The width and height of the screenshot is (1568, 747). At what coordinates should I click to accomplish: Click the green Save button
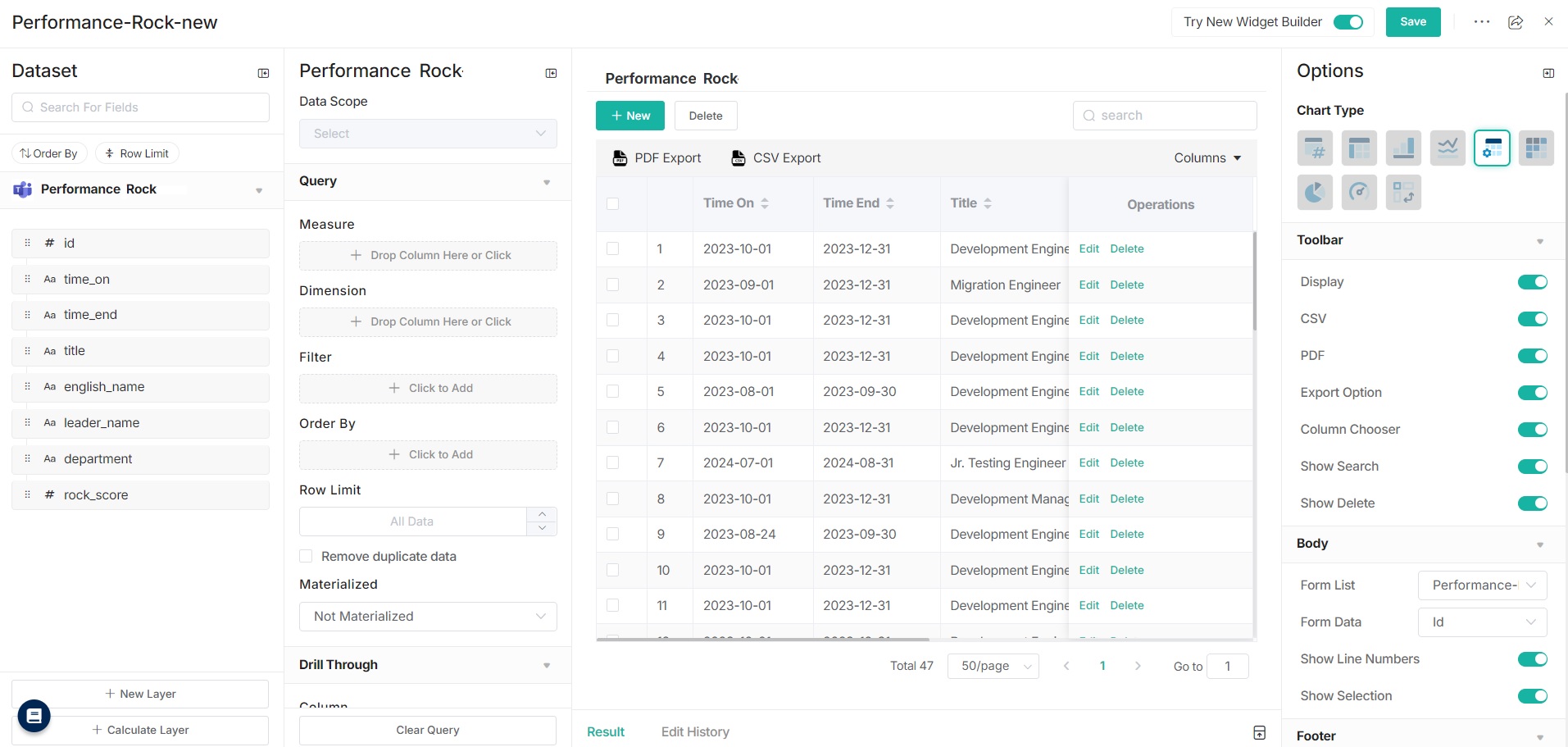(1412, 22)
